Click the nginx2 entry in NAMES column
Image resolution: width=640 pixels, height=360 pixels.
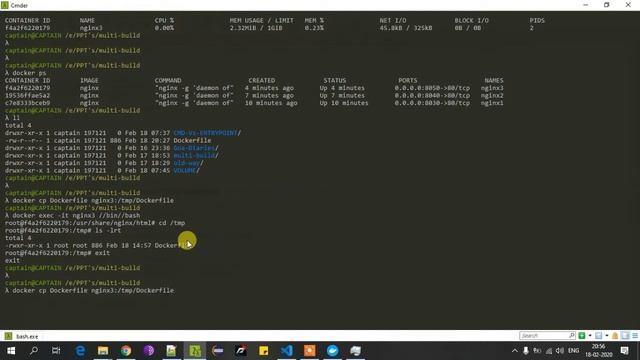coord(492,96)
